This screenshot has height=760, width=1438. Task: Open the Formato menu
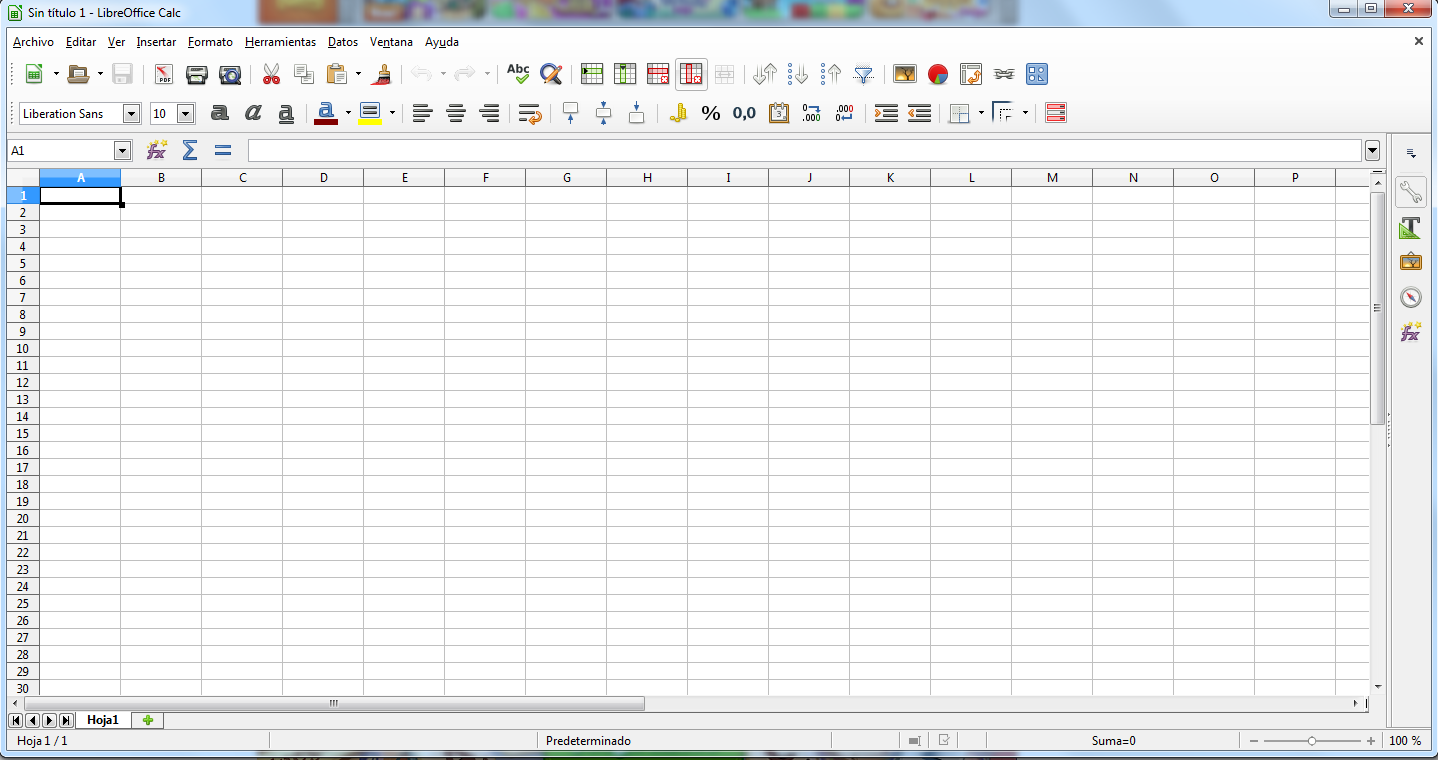coord(210,42)
